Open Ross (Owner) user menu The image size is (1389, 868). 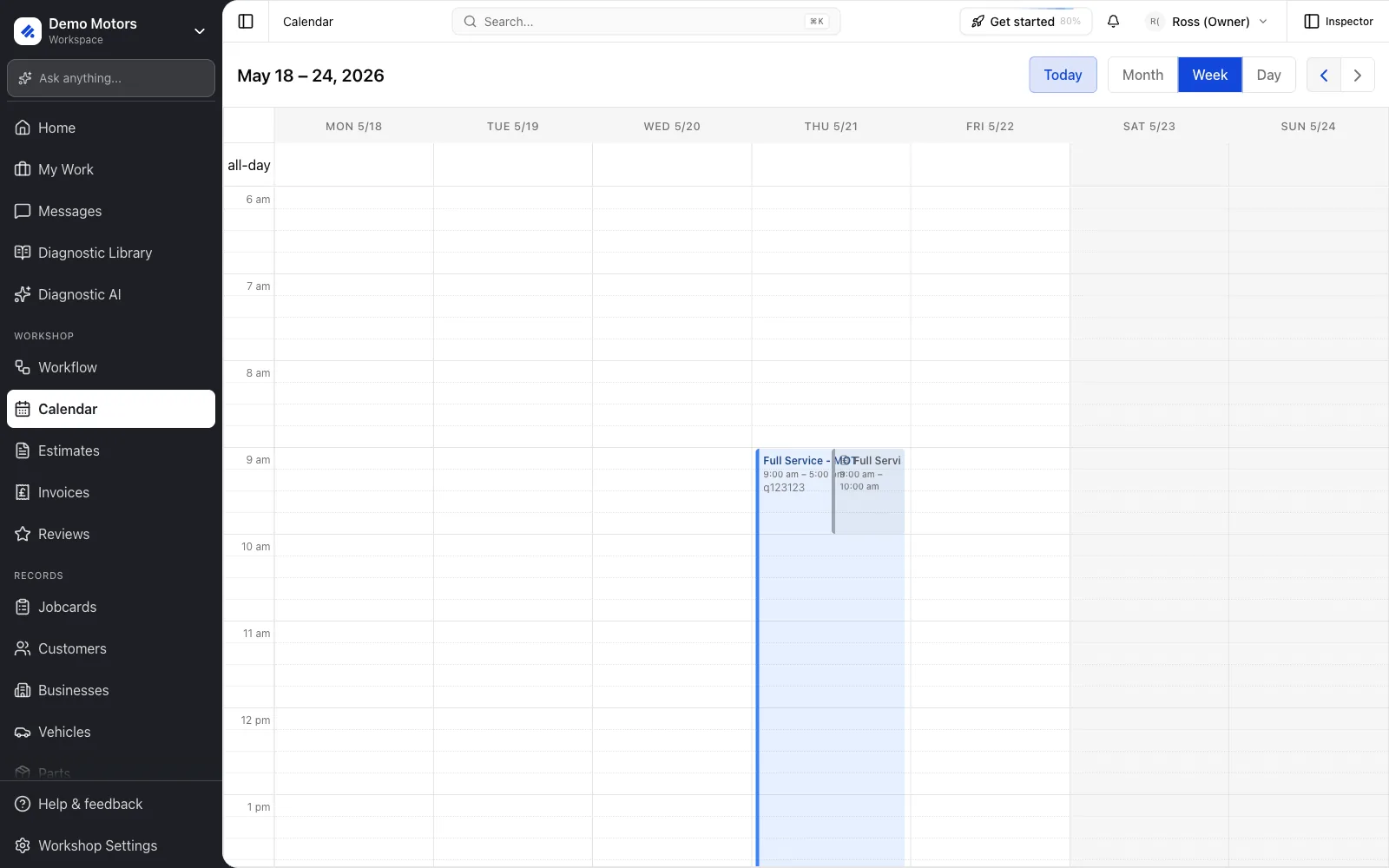click(1207, 22)
